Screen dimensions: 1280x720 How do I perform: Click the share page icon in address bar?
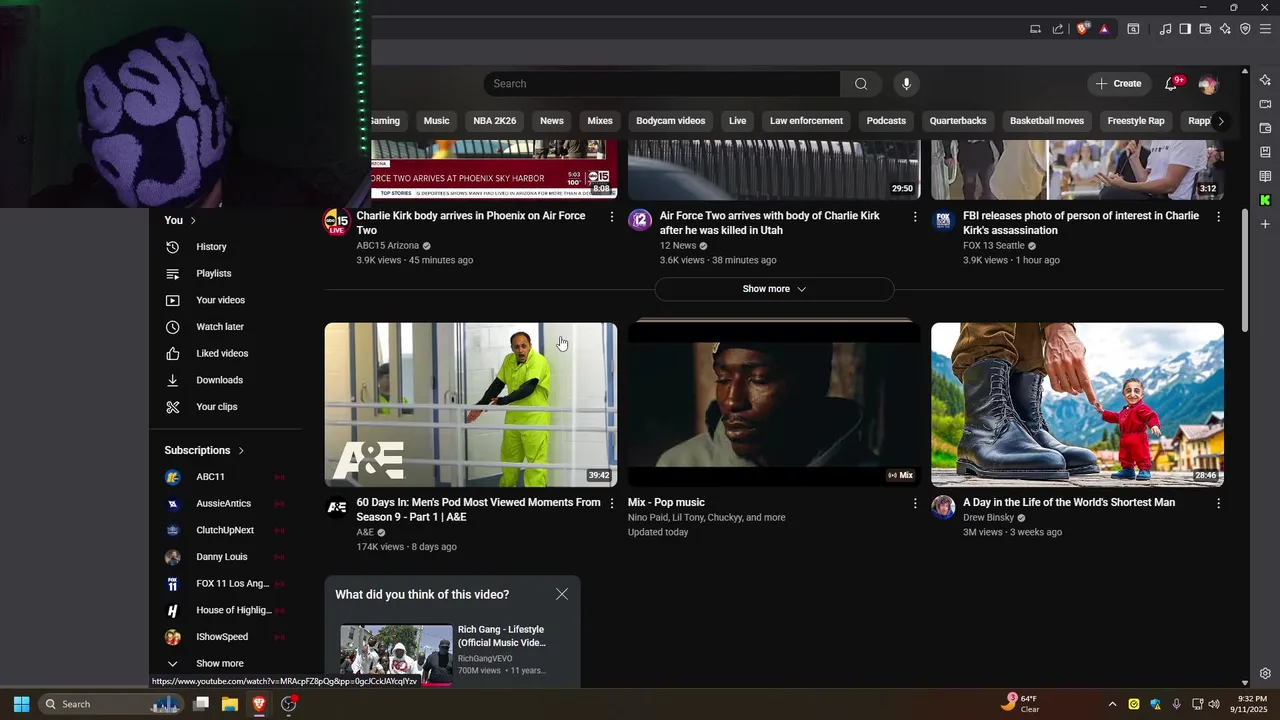(x=1058, y=29)
